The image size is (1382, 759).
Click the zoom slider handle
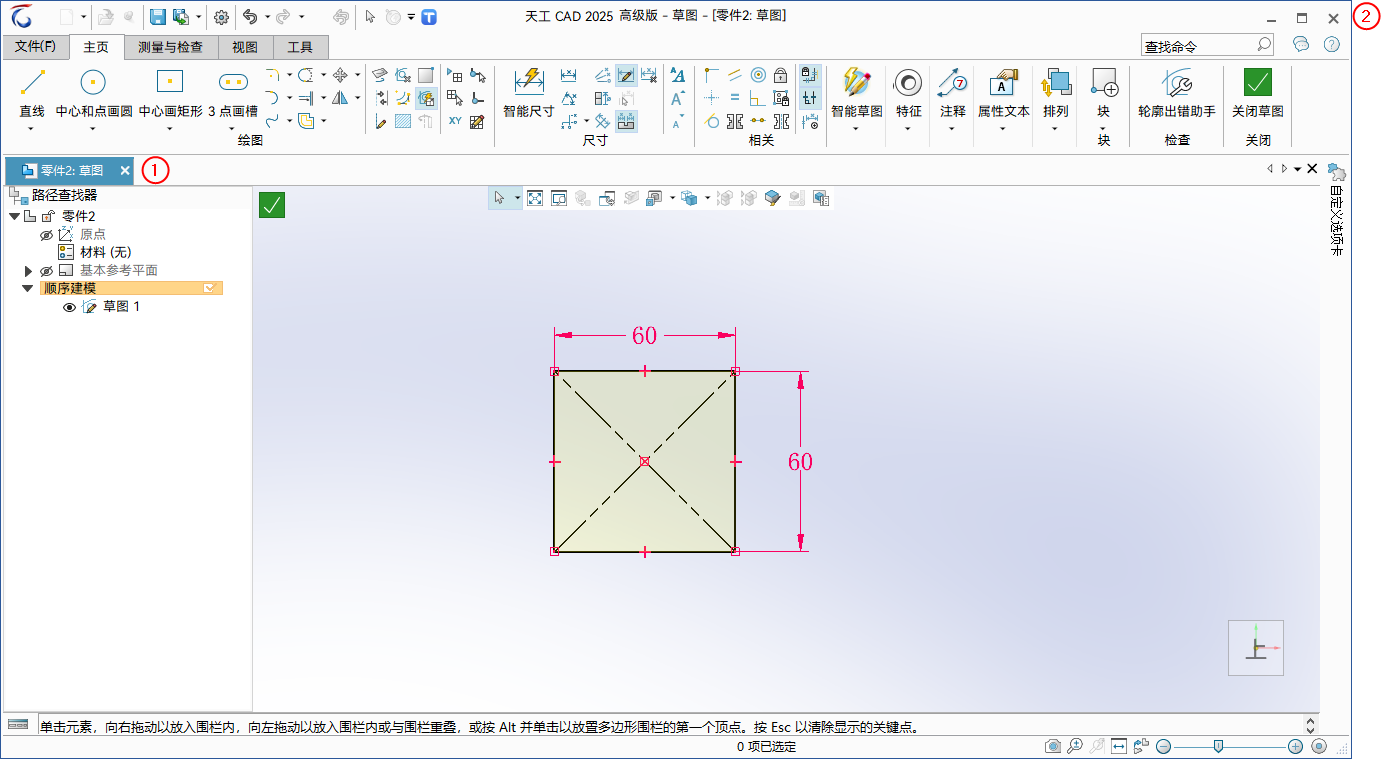[1217, 746]
